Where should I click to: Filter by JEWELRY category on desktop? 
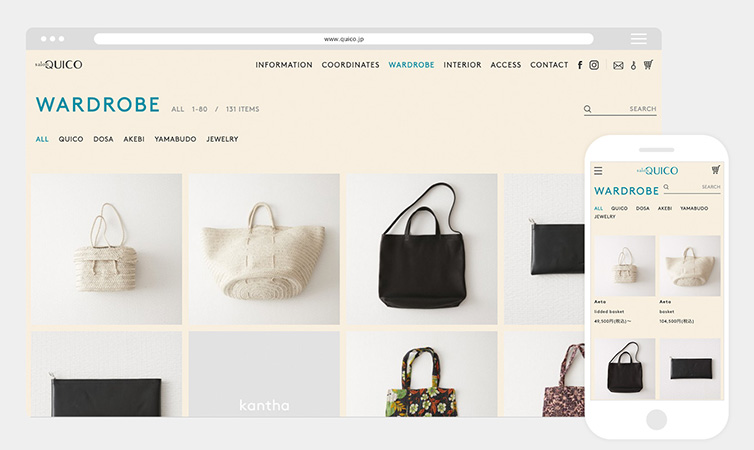[222, 139]
